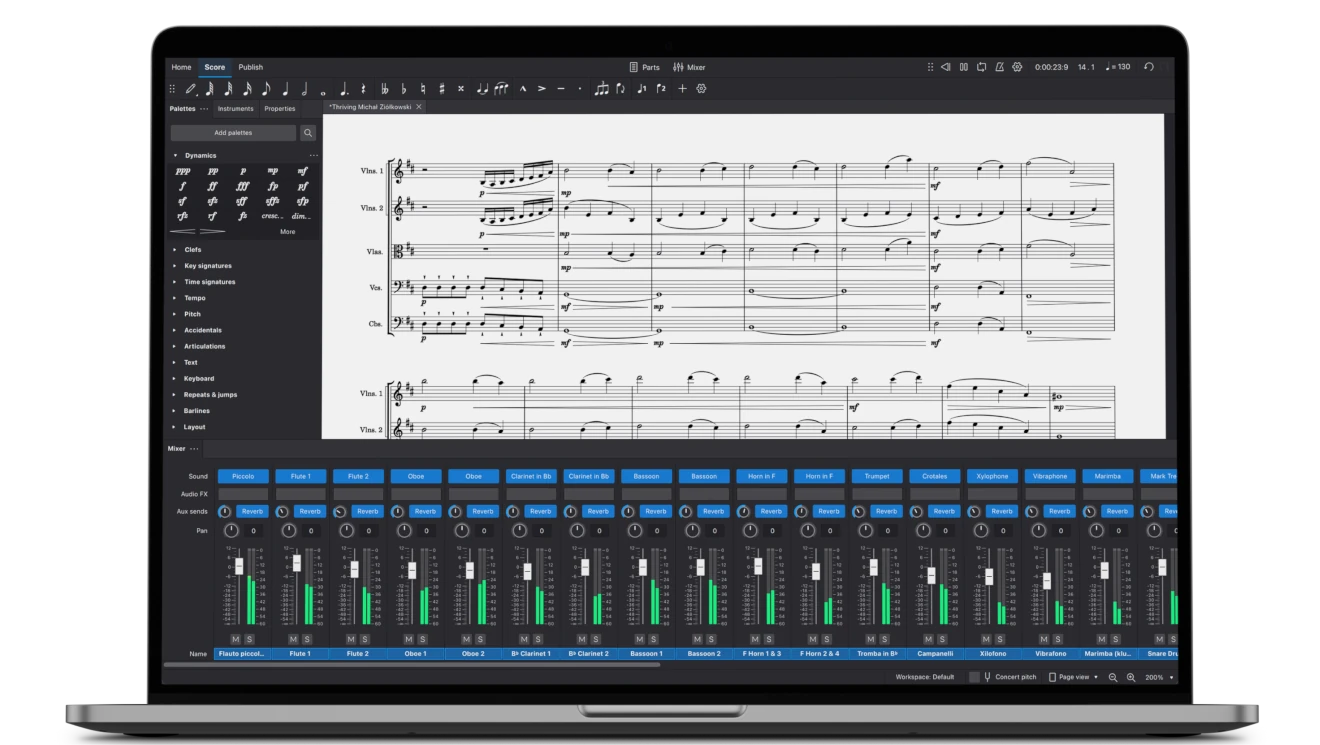1320x745 pixels.
Task: Select the half note duration
Action: 304,88
